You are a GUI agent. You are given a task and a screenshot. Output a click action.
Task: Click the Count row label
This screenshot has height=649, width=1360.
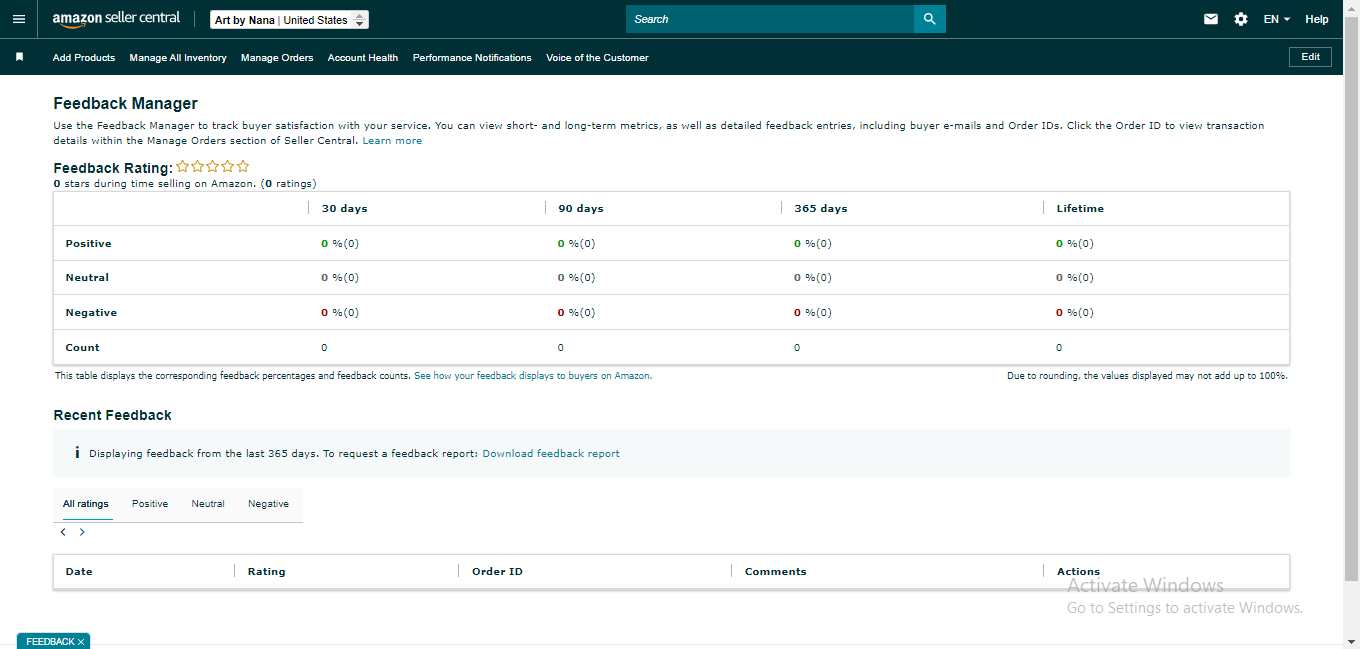82,348
